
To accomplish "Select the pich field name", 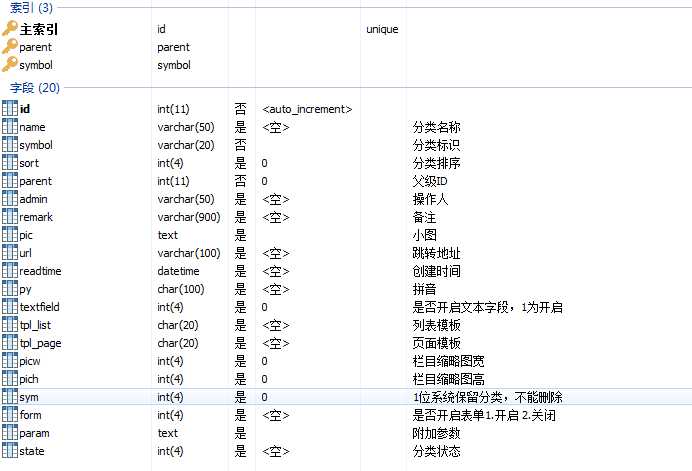I will [x=29, y=379].
